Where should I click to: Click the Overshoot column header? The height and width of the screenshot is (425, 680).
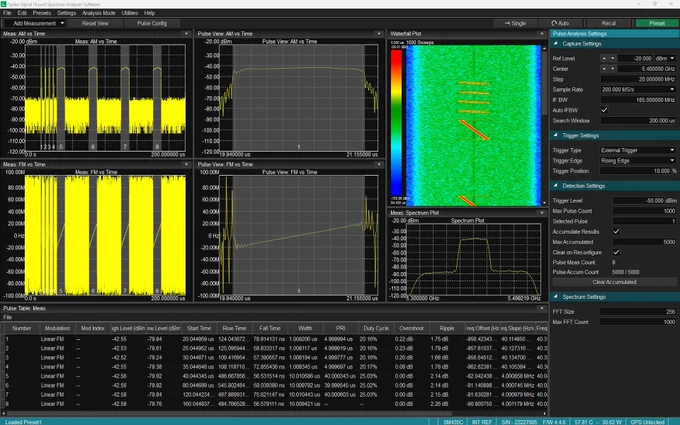(x=411, y=328)
